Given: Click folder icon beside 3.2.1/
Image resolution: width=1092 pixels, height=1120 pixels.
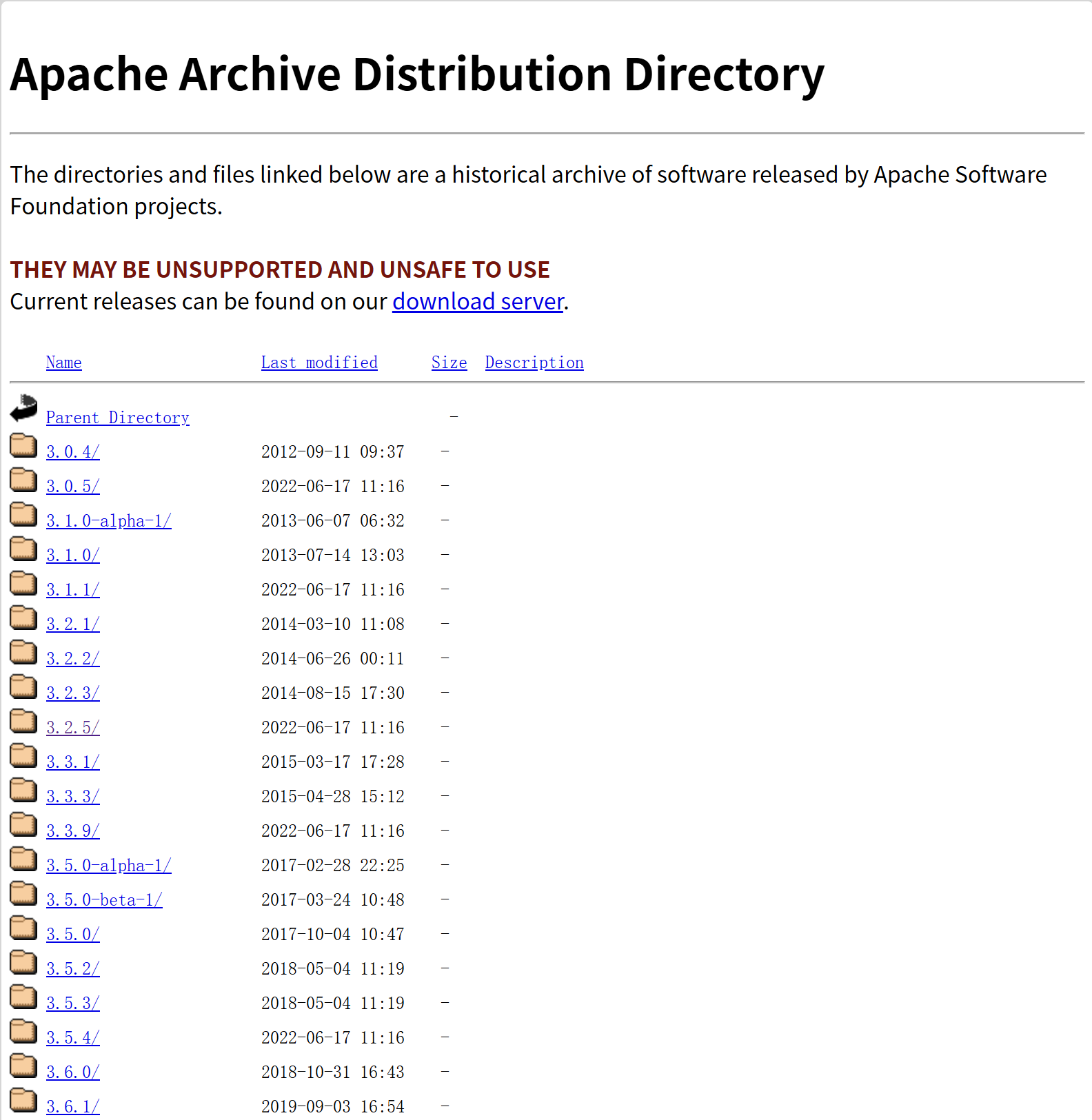Looking at the screenshot, I should coord(23,618).
